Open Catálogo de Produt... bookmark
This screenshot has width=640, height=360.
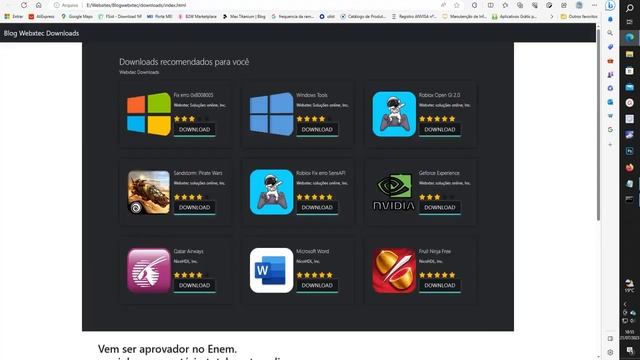(363, 16)
